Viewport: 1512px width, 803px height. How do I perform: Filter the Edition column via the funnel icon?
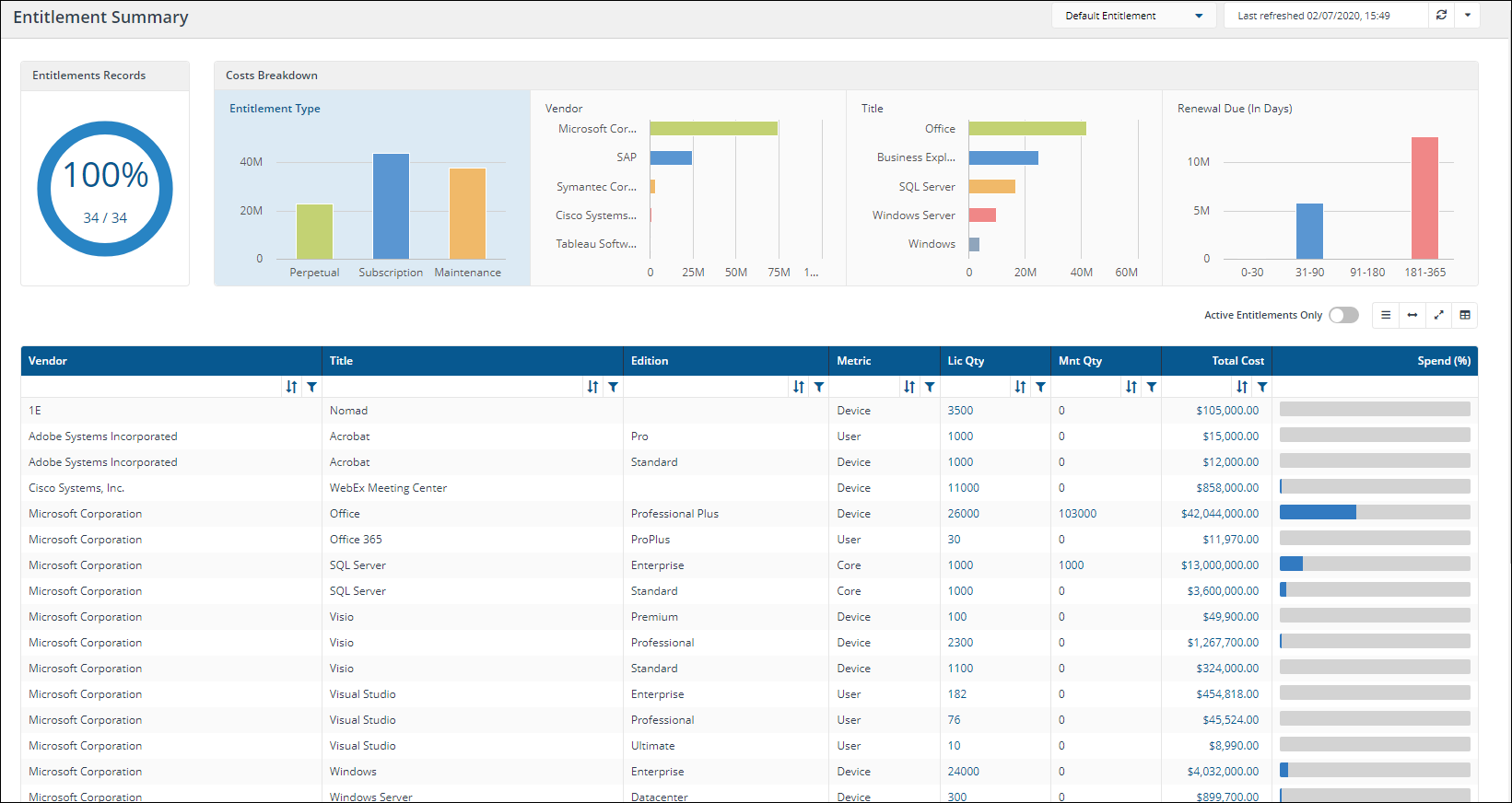tap(819, 387)
